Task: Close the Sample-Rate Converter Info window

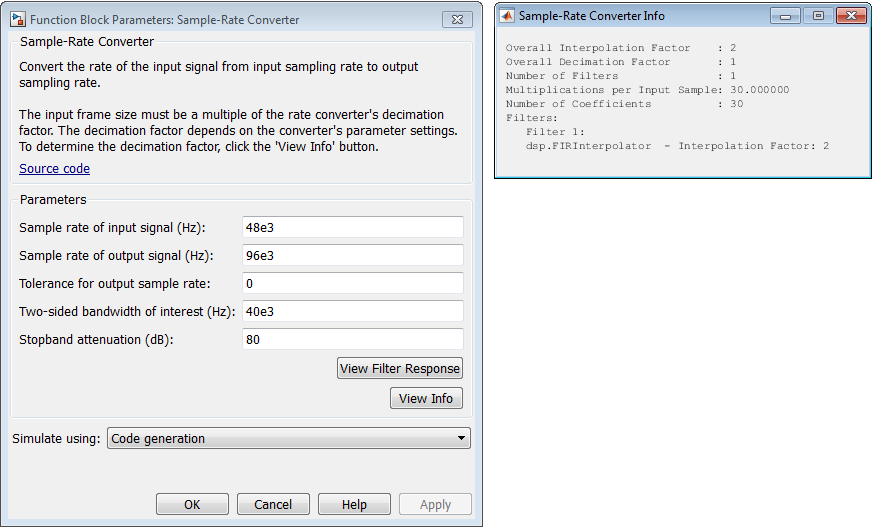Action: [851, 16]
